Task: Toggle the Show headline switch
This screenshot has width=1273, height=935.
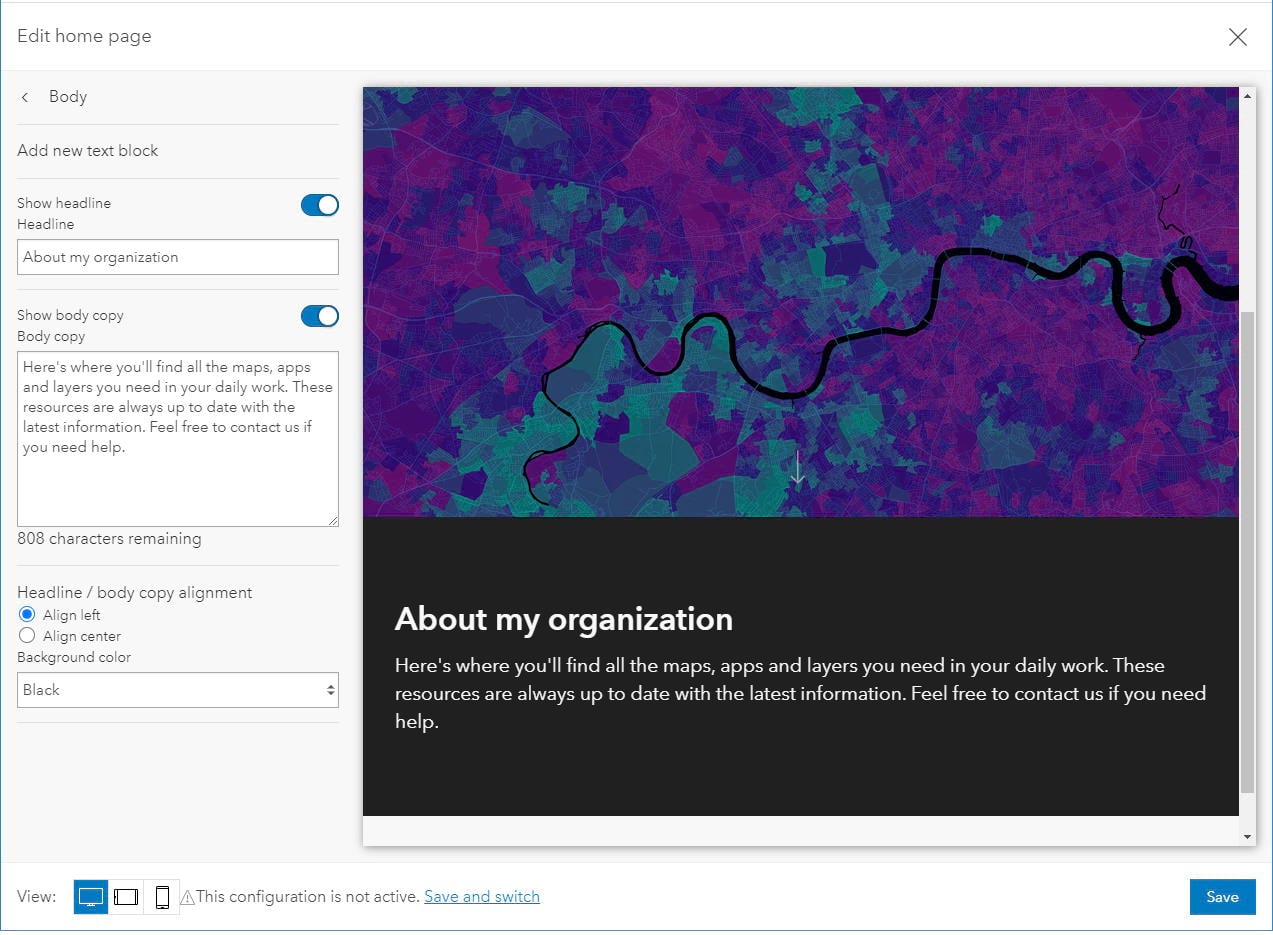Action: pos(320,205)
